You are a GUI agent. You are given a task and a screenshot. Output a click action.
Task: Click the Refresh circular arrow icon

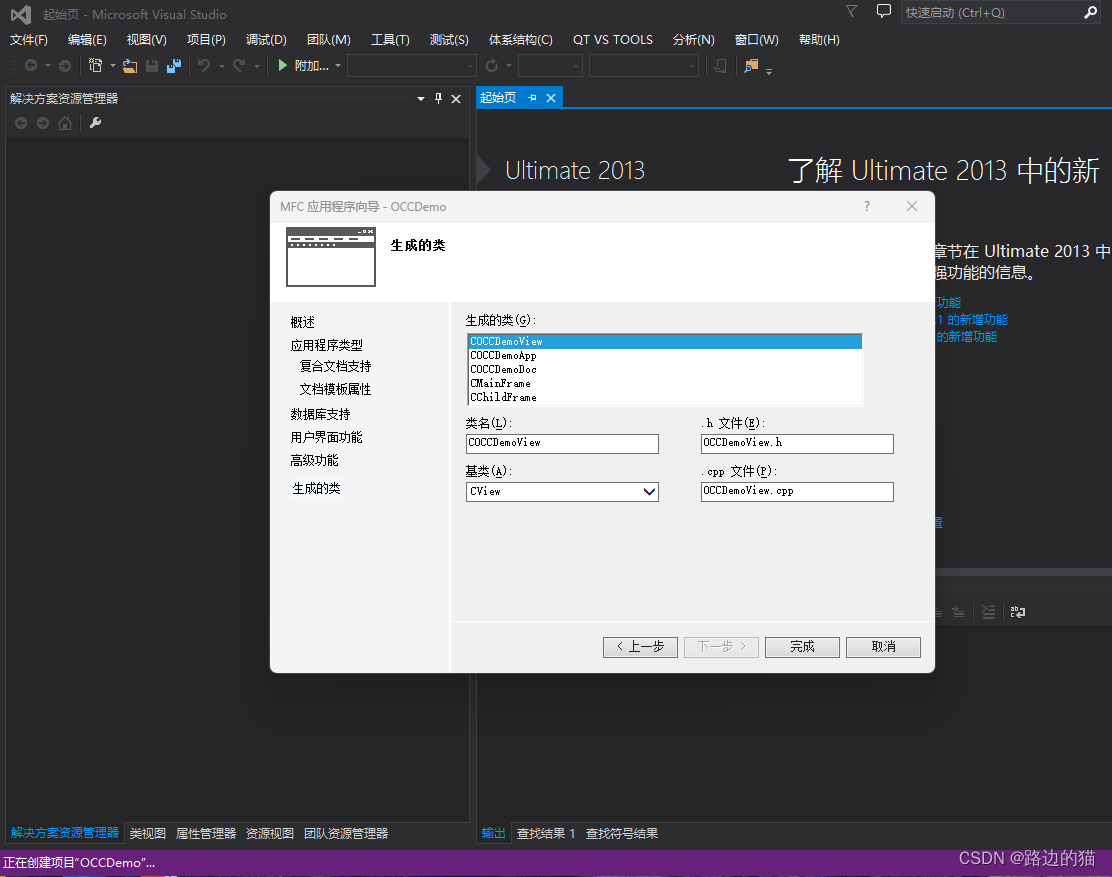pyautogui.click(x=491, y=65)
